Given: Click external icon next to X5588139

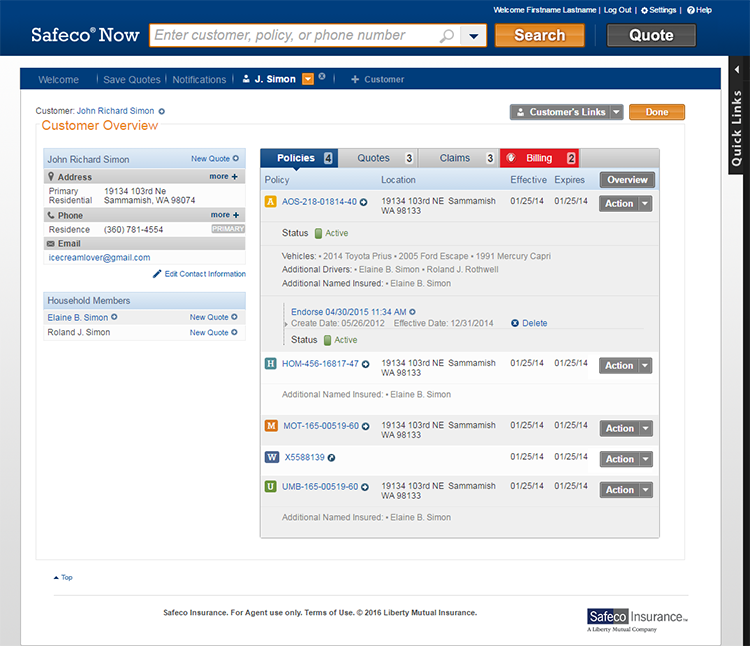Looking at the screenshot, I should (331, 458).
